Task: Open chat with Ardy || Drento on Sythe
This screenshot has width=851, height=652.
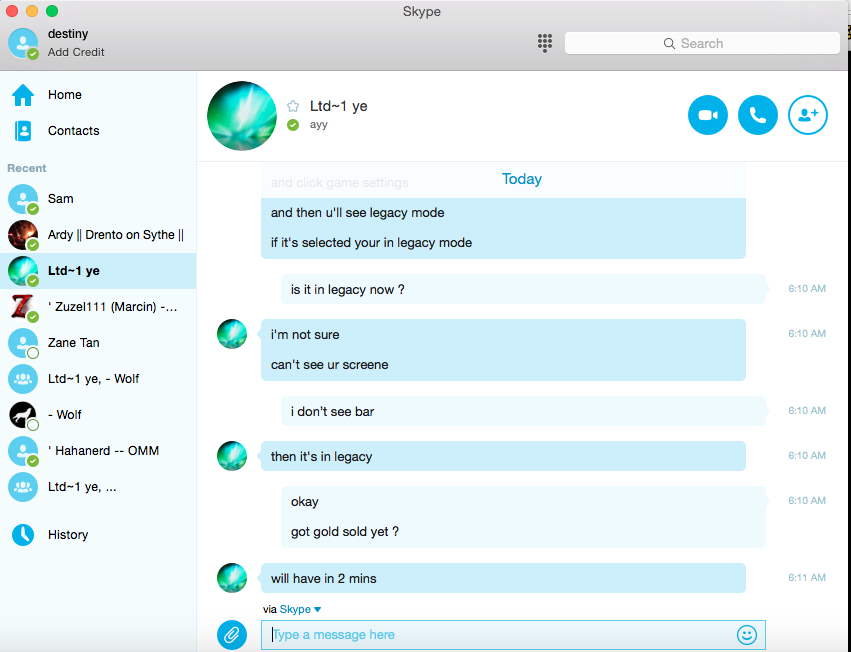Action: 98,235
